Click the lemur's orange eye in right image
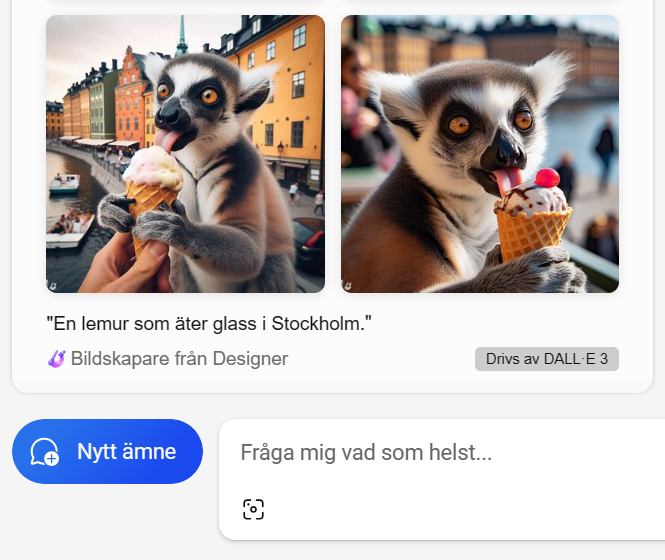Screen dimensions: 665x560 point(459,125)
